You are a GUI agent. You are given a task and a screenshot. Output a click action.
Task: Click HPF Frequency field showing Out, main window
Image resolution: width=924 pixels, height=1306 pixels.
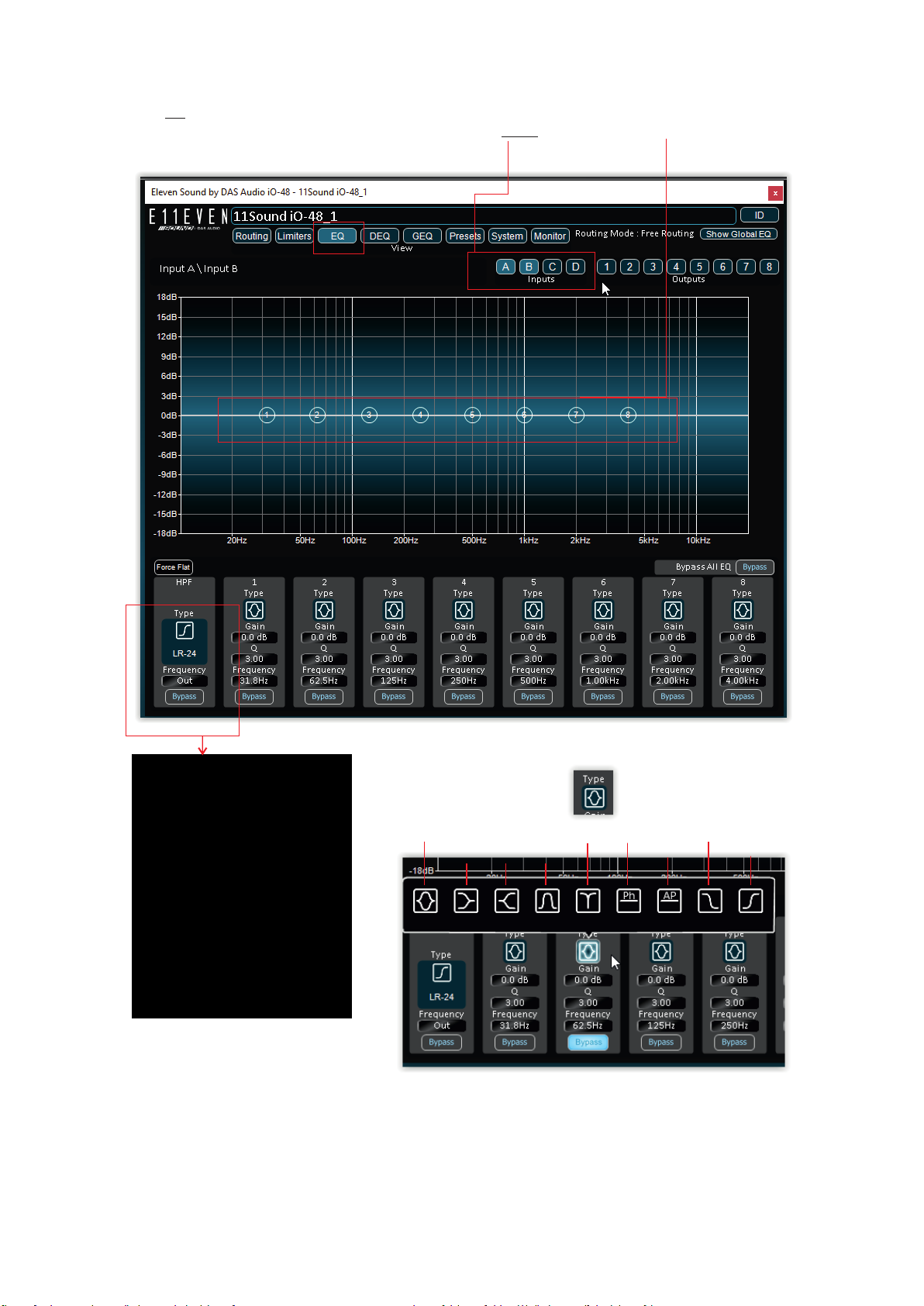tap(184, 681)
